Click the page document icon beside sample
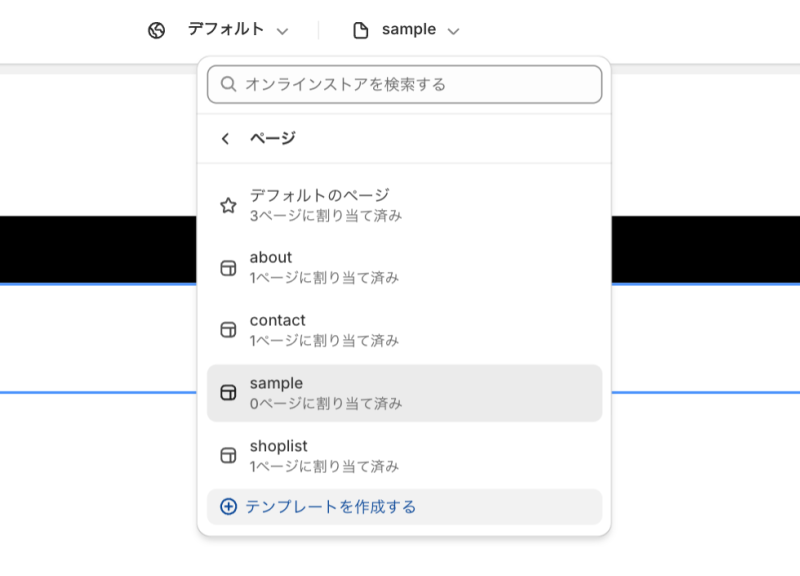800x576 pixels. tap(361, 31)
